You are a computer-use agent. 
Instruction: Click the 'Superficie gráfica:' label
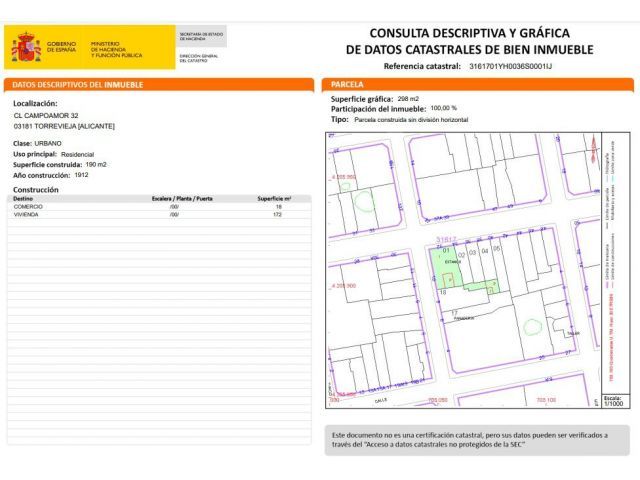coord(362,99)
